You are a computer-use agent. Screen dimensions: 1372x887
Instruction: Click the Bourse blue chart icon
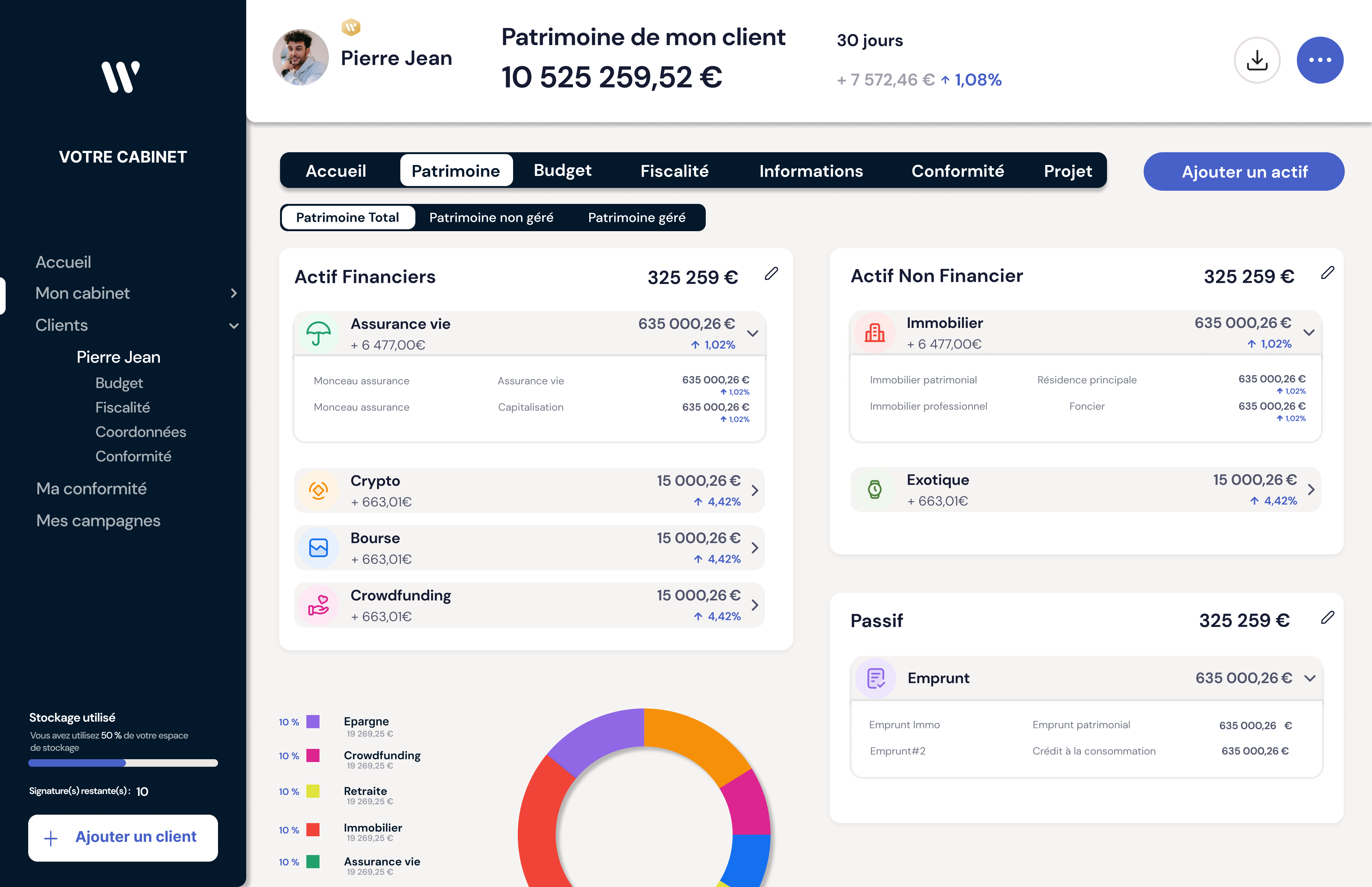point(319,548)
